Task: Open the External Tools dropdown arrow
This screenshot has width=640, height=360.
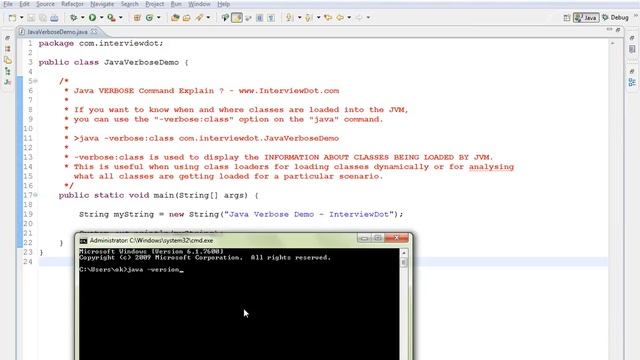Action: tap(121, 18)
